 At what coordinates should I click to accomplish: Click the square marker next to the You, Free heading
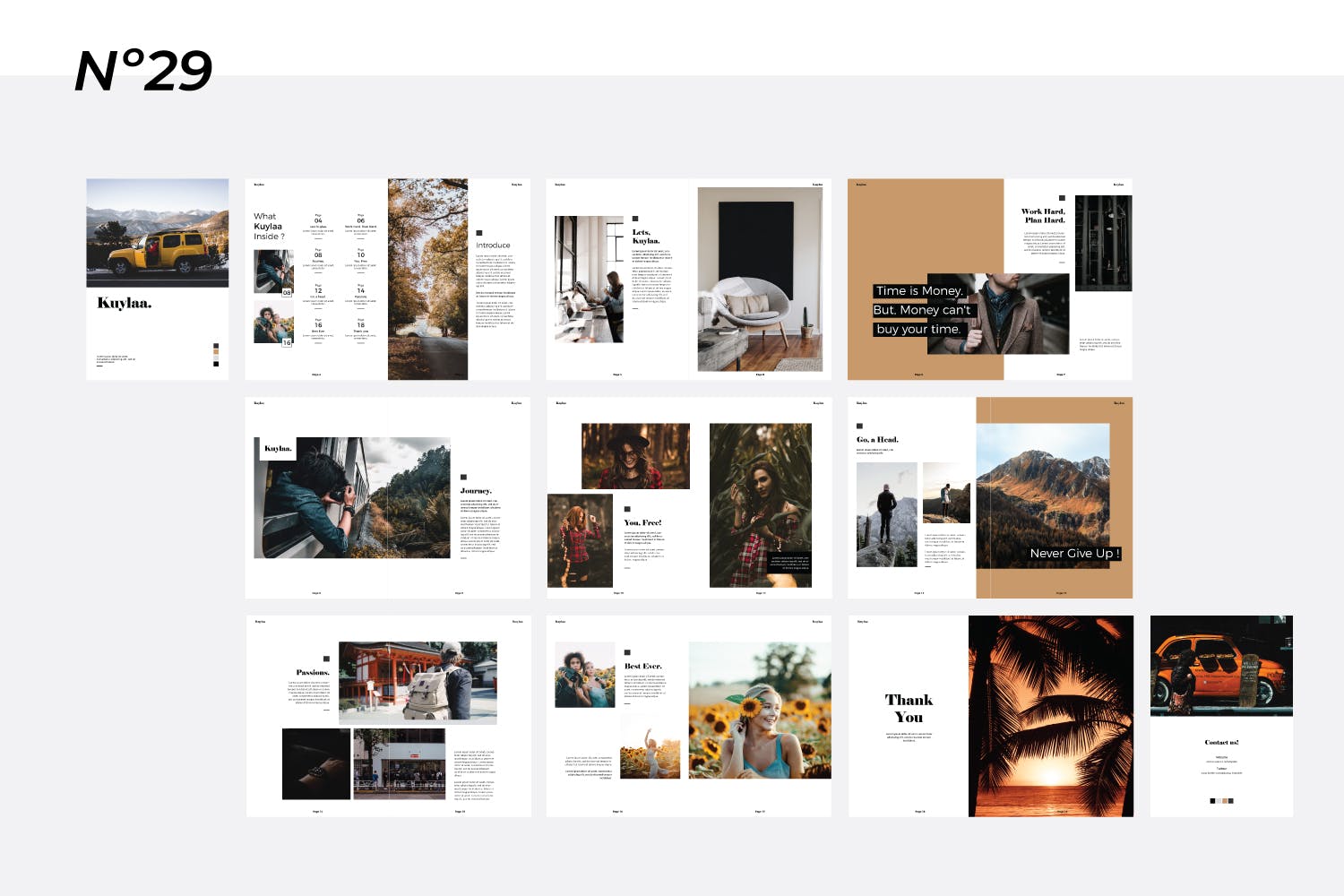[x=627, y=509]
